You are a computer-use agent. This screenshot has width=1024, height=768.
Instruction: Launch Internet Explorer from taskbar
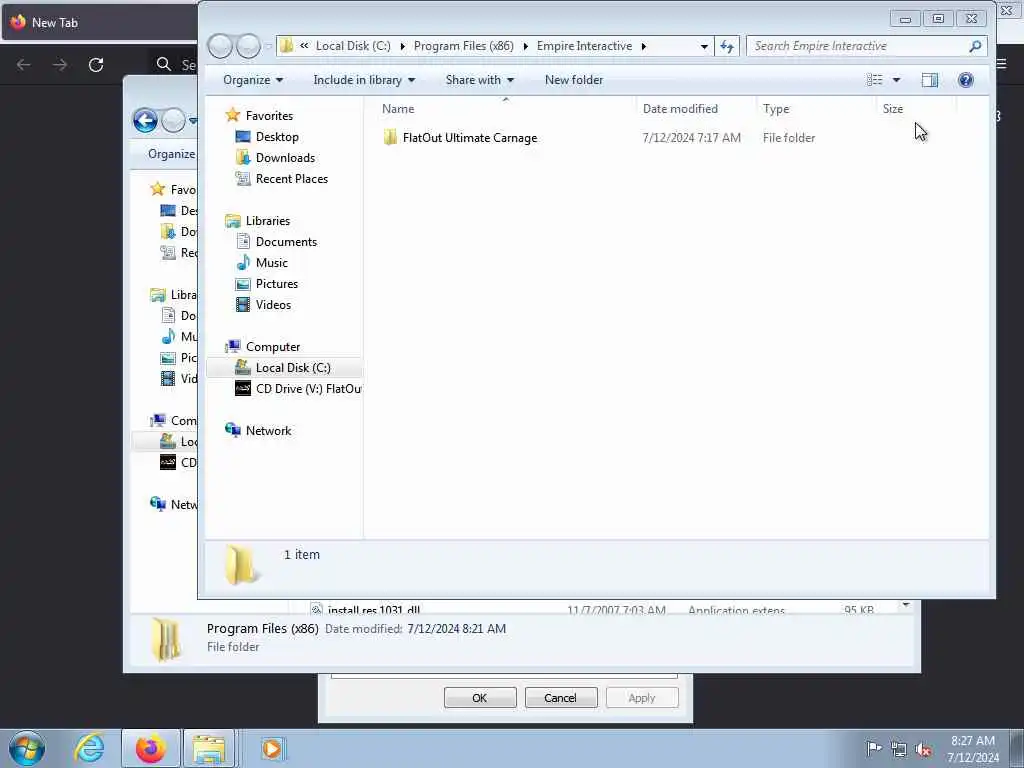click(89, 748)
